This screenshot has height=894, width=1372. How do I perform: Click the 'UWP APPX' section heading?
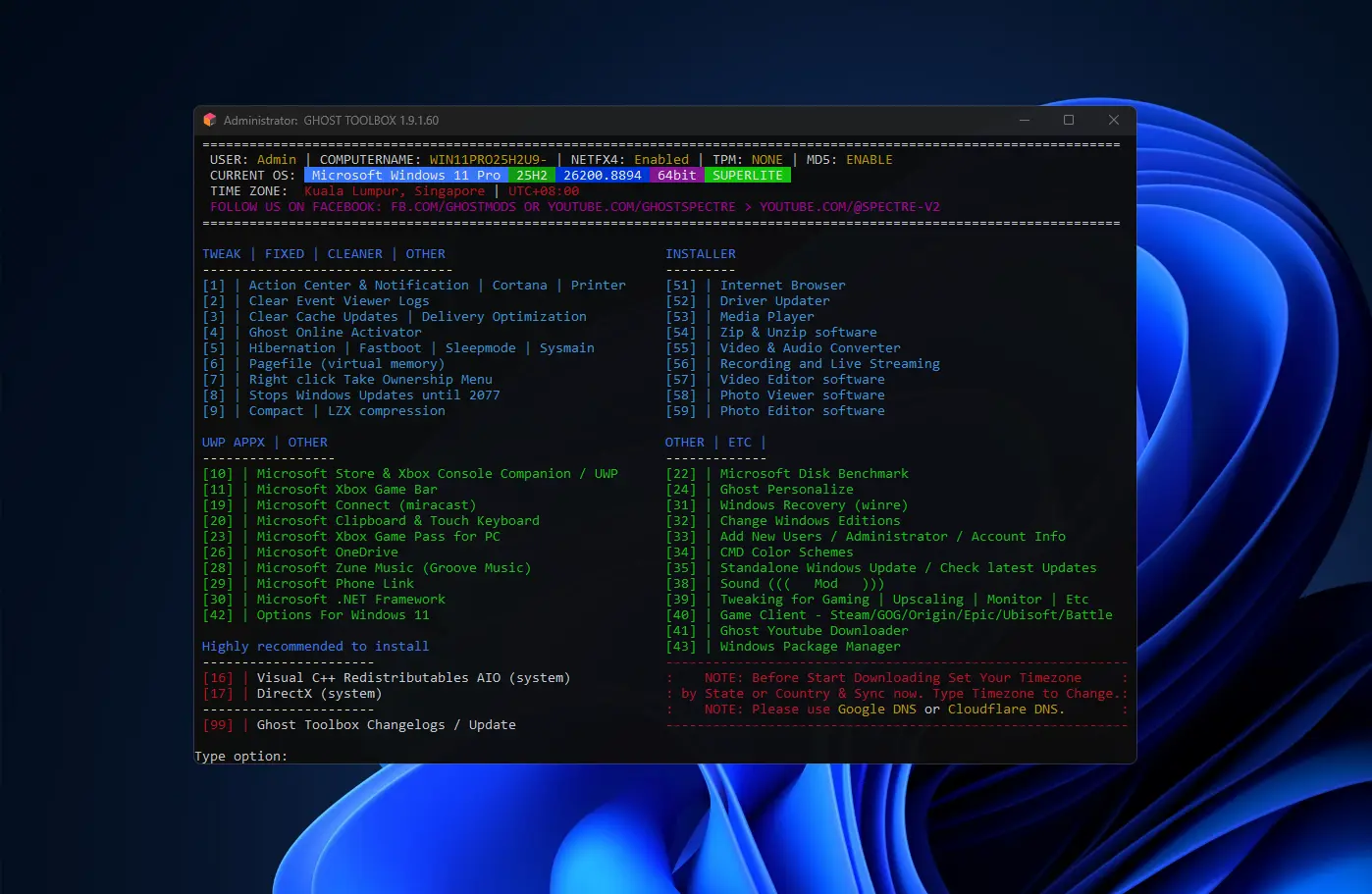point(234,443)
